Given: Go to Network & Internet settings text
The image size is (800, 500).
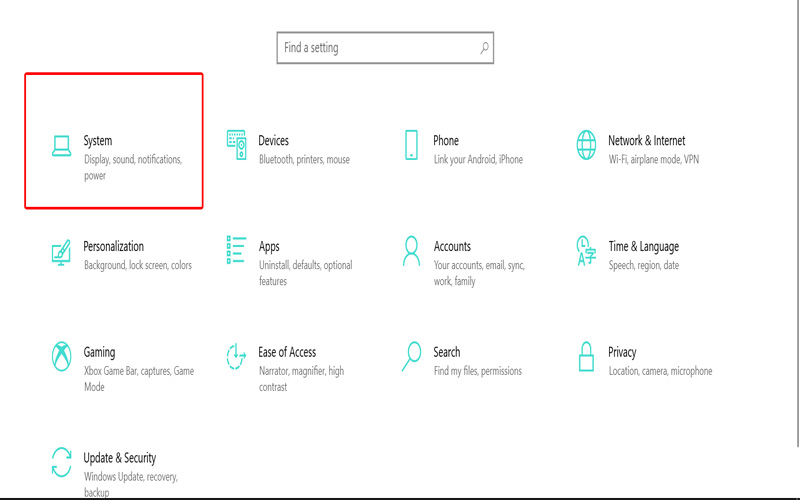Looking at the screenshot, I should [646, 141].
